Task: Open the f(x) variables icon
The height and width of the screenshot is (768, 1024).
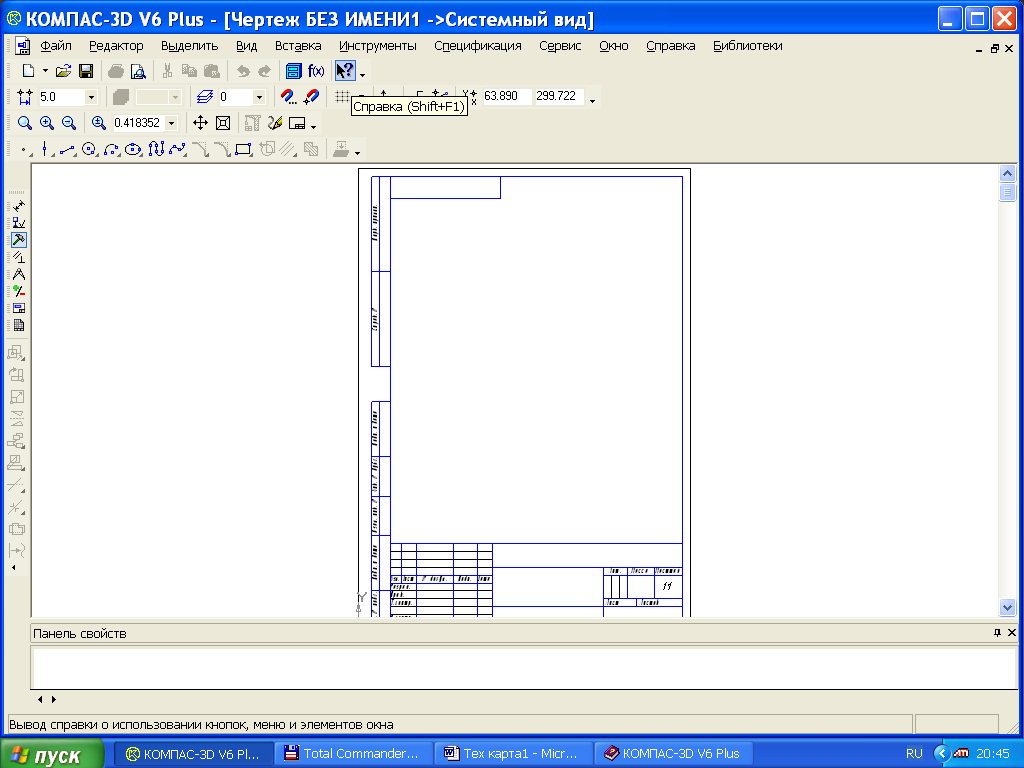Action: (316, 71)
